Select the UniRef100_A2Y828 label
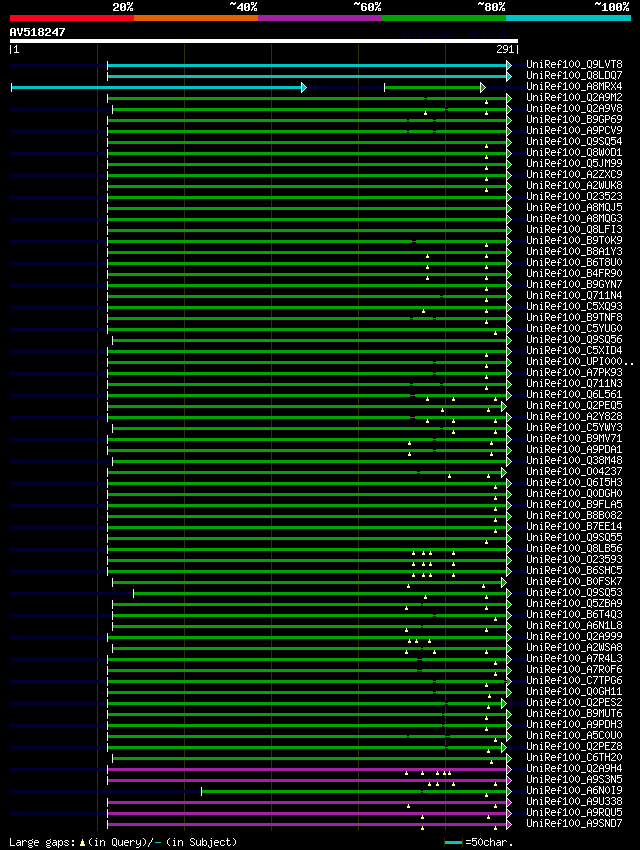This screenshot has width=640, height=850. 574,416
